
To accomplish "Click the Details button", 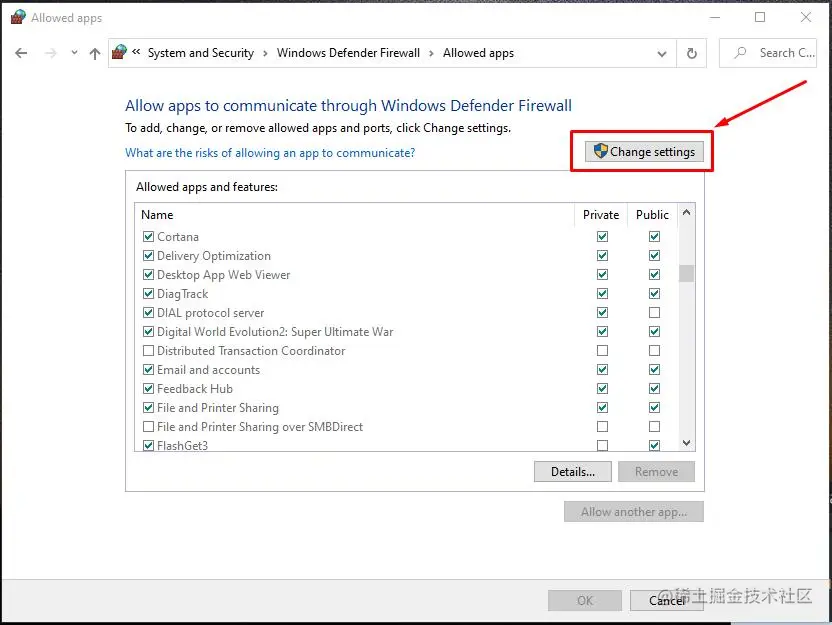I will coord(573,472).
